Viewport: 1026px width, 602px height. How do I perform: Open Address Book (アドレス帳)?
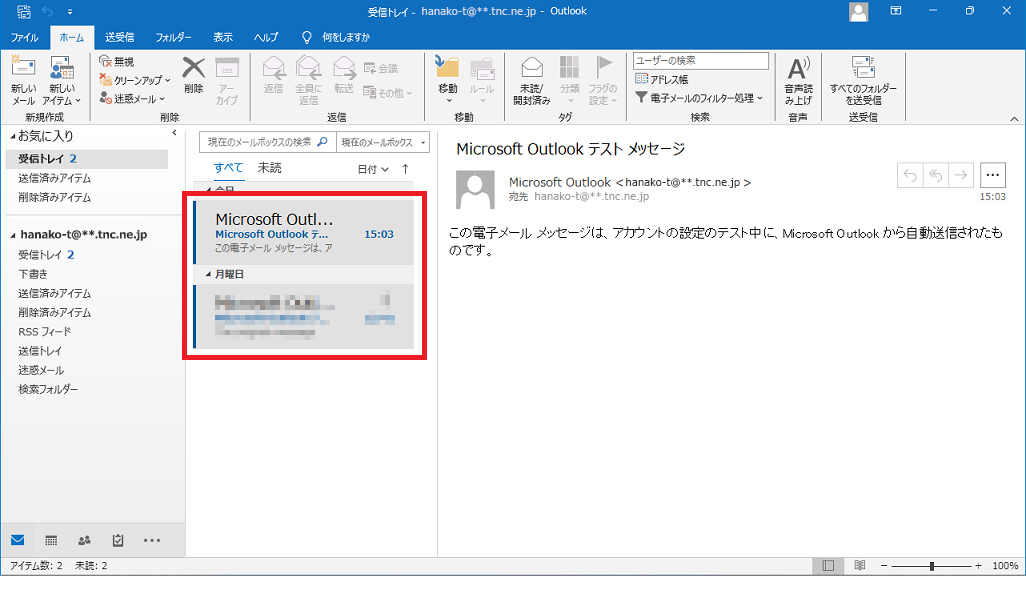662,79
